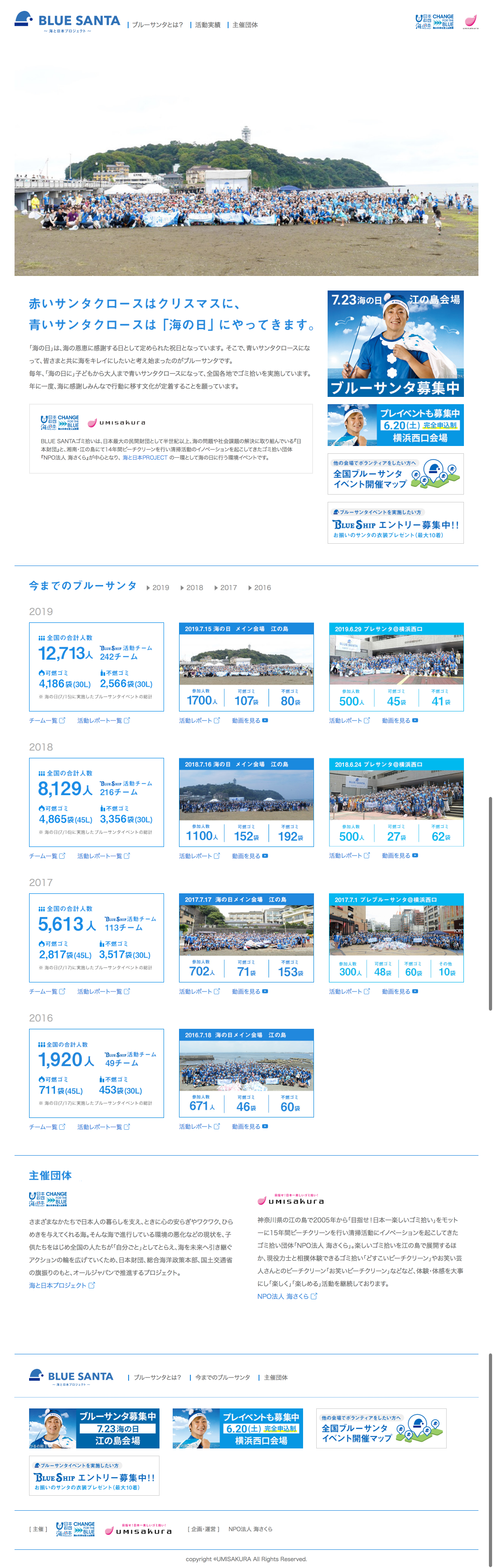Viewport: 493px width, 1568px height.
Task: Click external link icon next to 2019 チーム一覧
Action: pyautogui.click(x=62, y=720)
